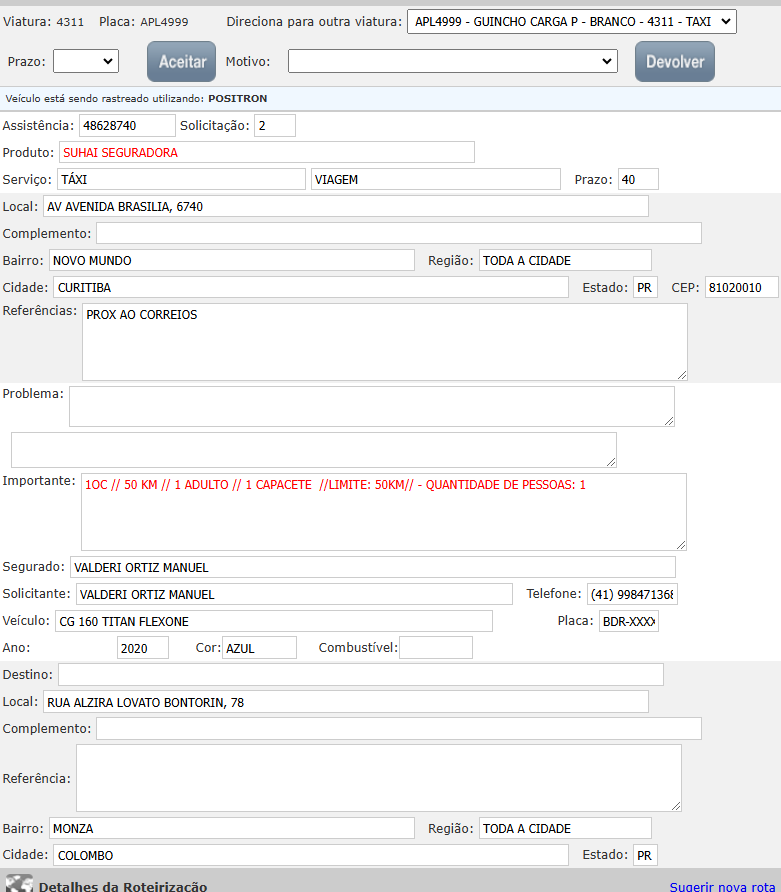Click inside the Problema text area
The height and width of the screenshot is (892, 781).
371,407
